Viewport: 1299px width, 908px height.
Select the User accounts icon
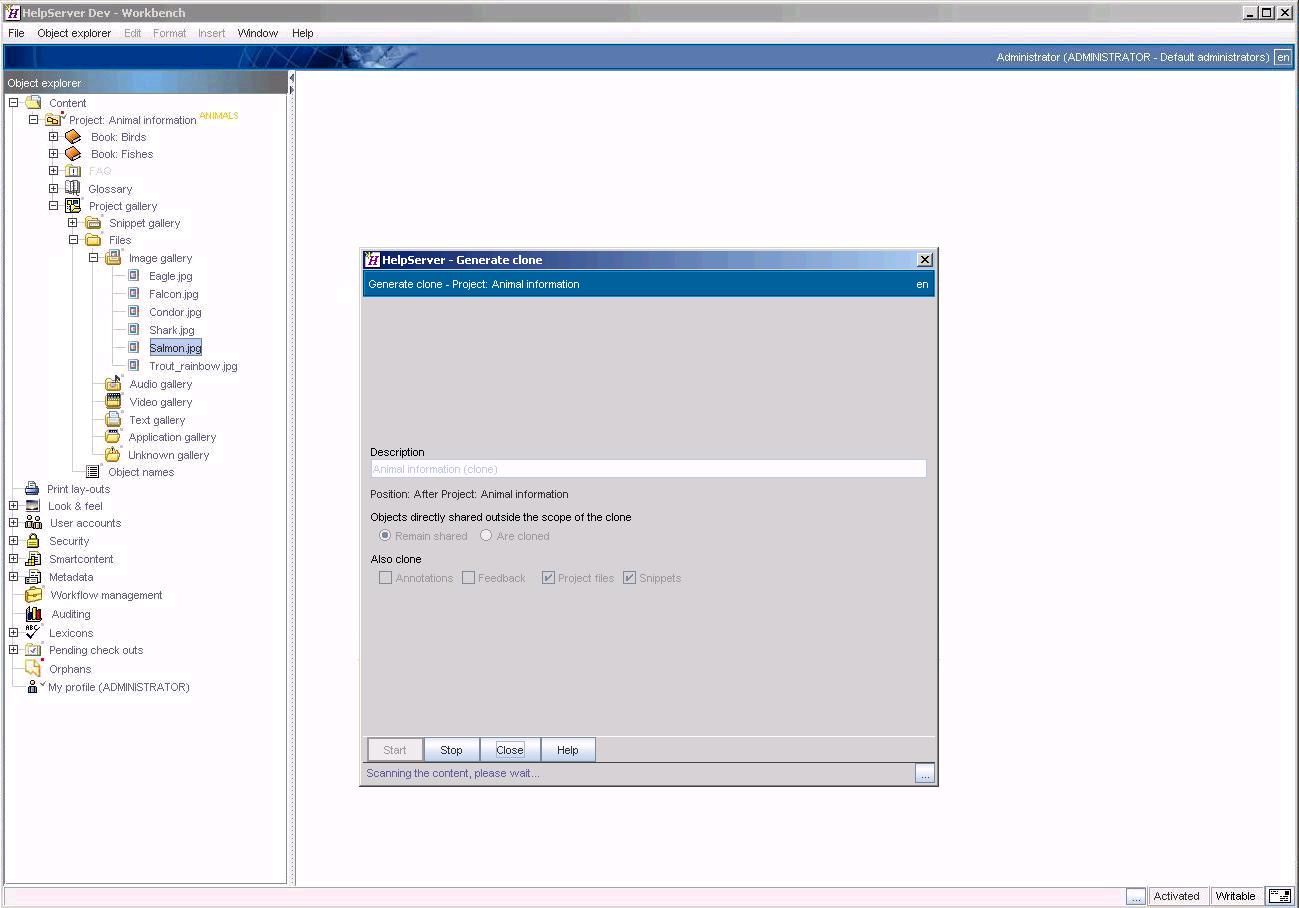(33, 523)
